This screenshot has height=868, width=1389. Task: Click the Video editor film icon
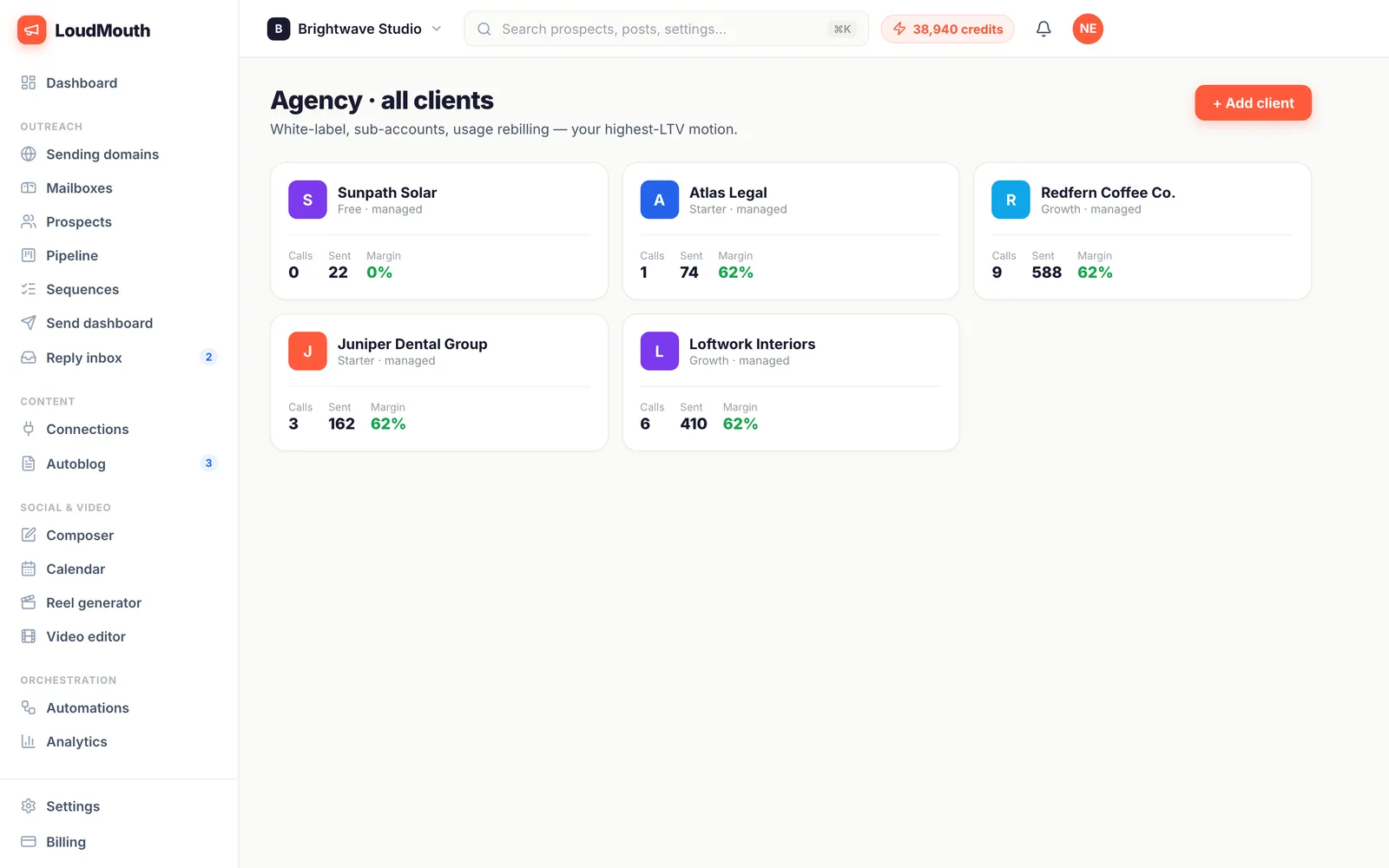point(29,636)
